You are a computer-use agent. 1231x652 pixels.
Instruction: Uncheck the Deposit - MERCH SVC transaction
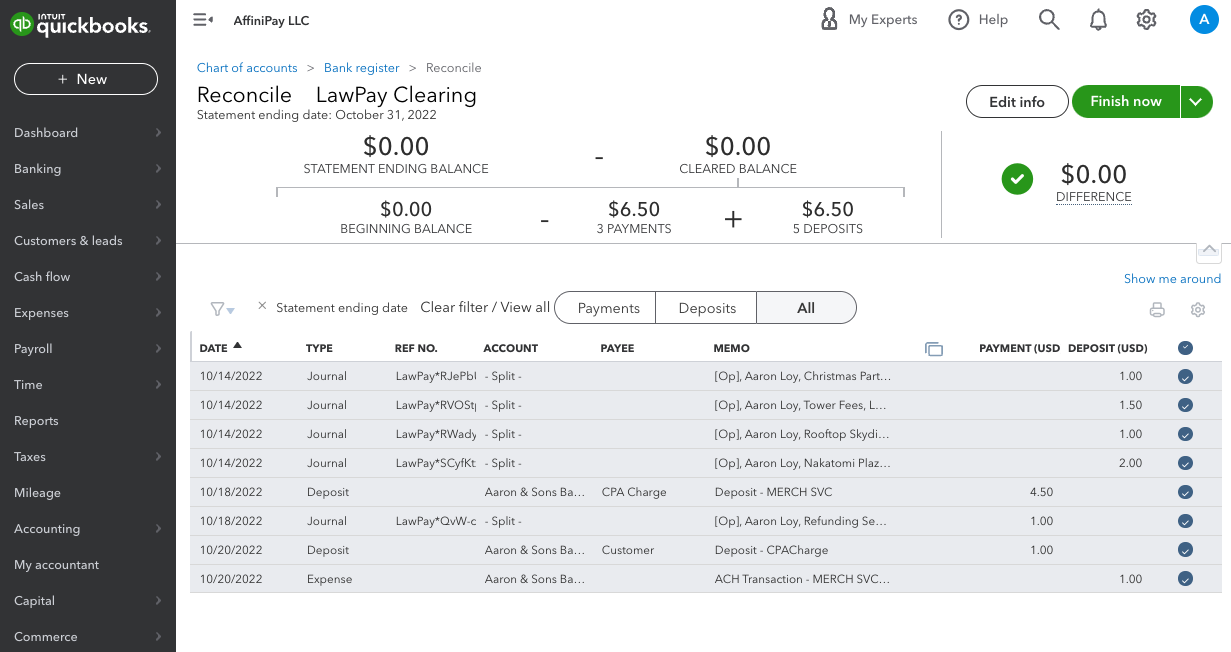tap(1185, 492)
